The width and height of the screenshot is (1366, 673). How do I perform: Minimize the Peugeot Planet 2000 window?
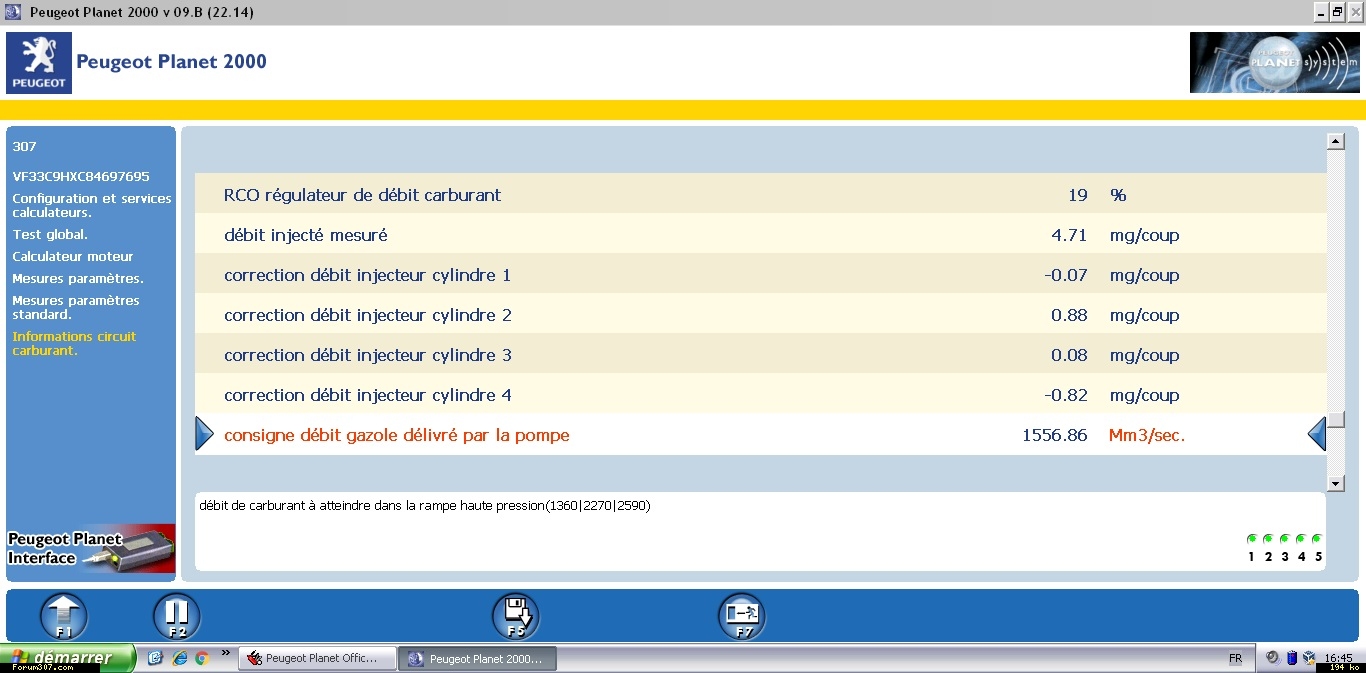(x=1320, y=12)
